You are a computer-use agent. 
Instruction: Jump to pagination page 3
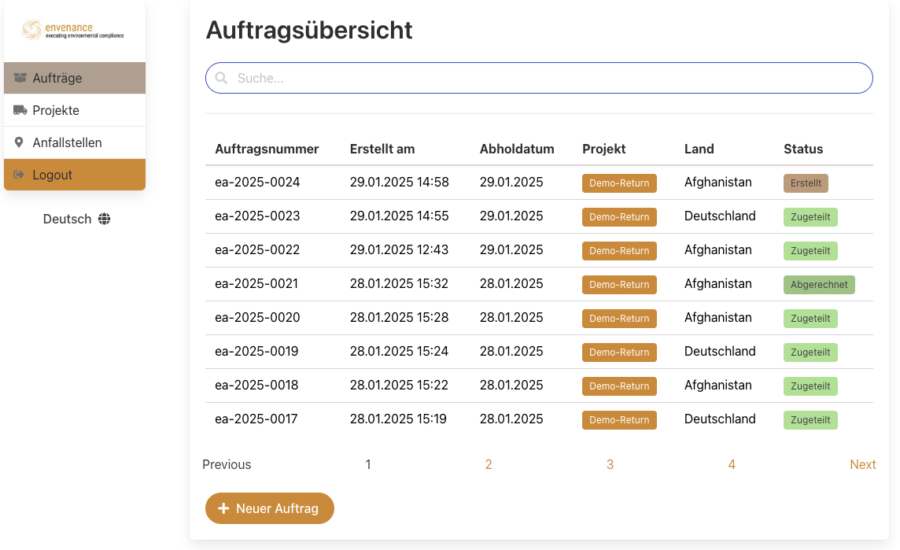(610, 464)
